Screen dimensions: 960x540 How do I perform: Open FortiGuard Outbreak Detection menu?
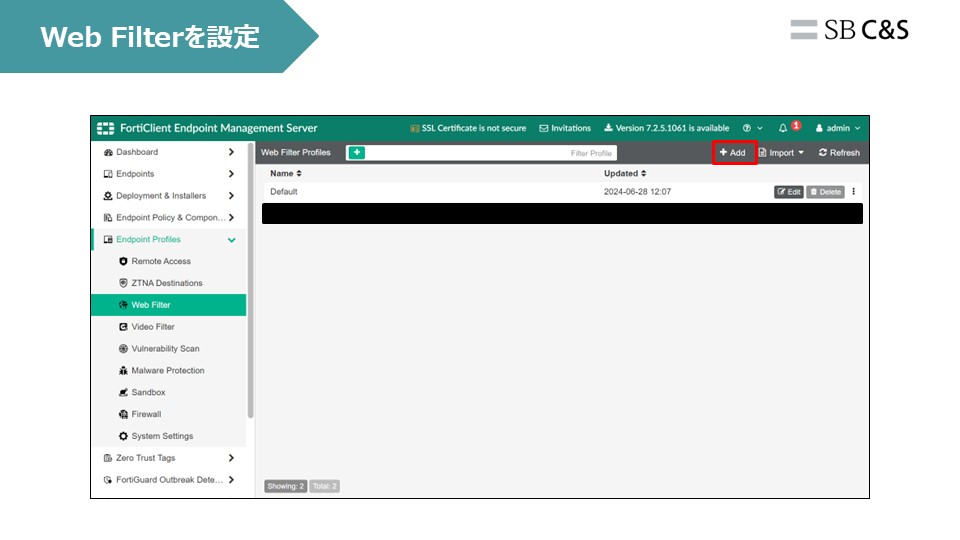point(170,480)
